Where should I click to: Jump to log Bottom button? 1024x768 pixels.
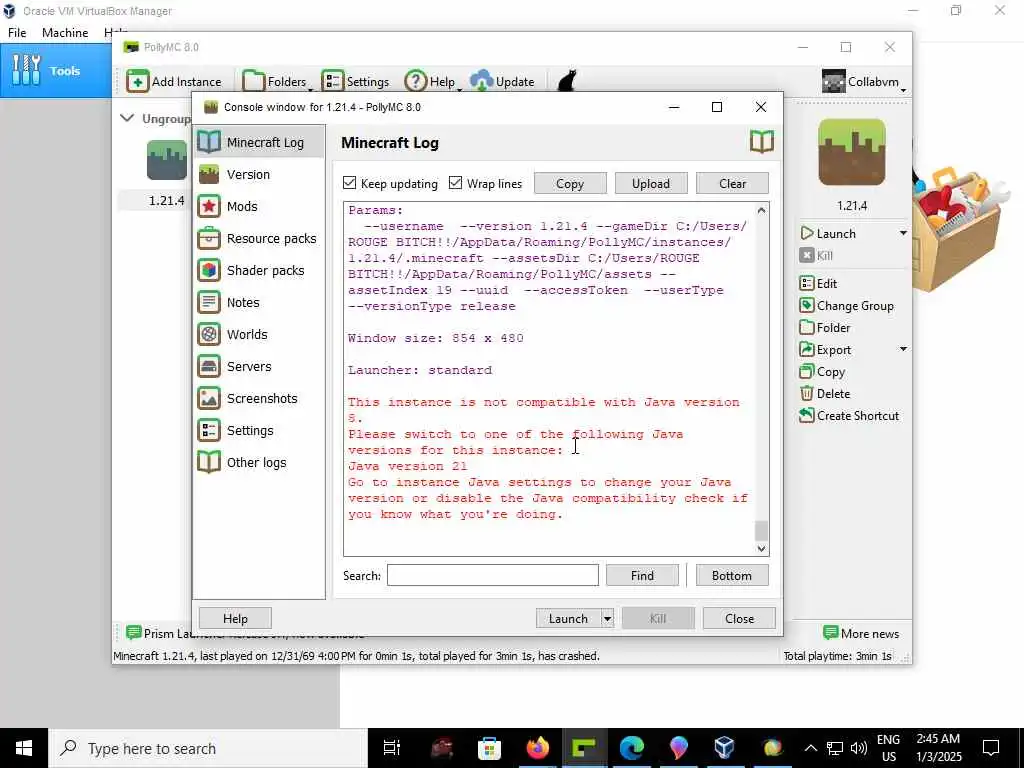pyautogui.click(x=731, y=575)
